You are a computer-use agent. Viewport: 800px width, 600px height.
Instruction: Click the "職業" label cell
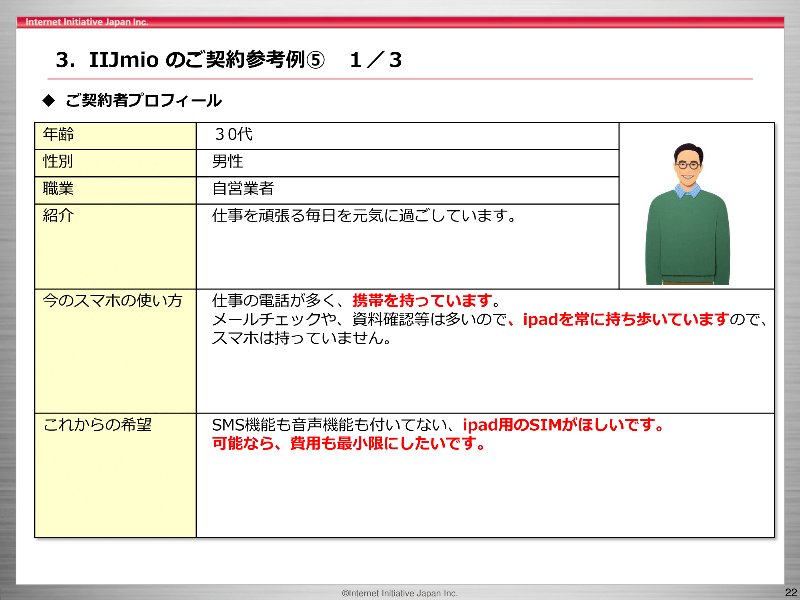coord(115,190)
